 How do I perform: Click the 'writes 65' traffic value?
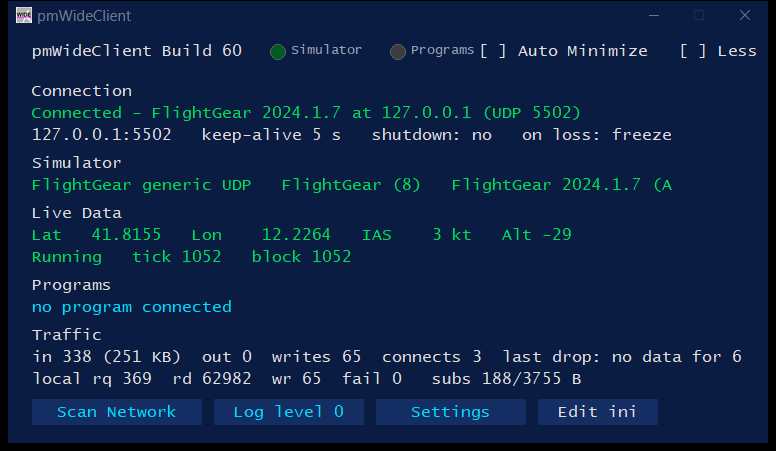click(x=316, y=357)
